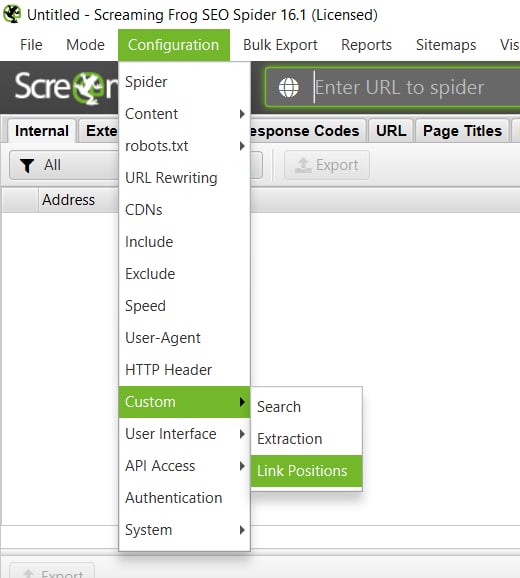520x578 pixels.
Task: Click the globe icon in URL bar
Action: [x=289, y=87]
